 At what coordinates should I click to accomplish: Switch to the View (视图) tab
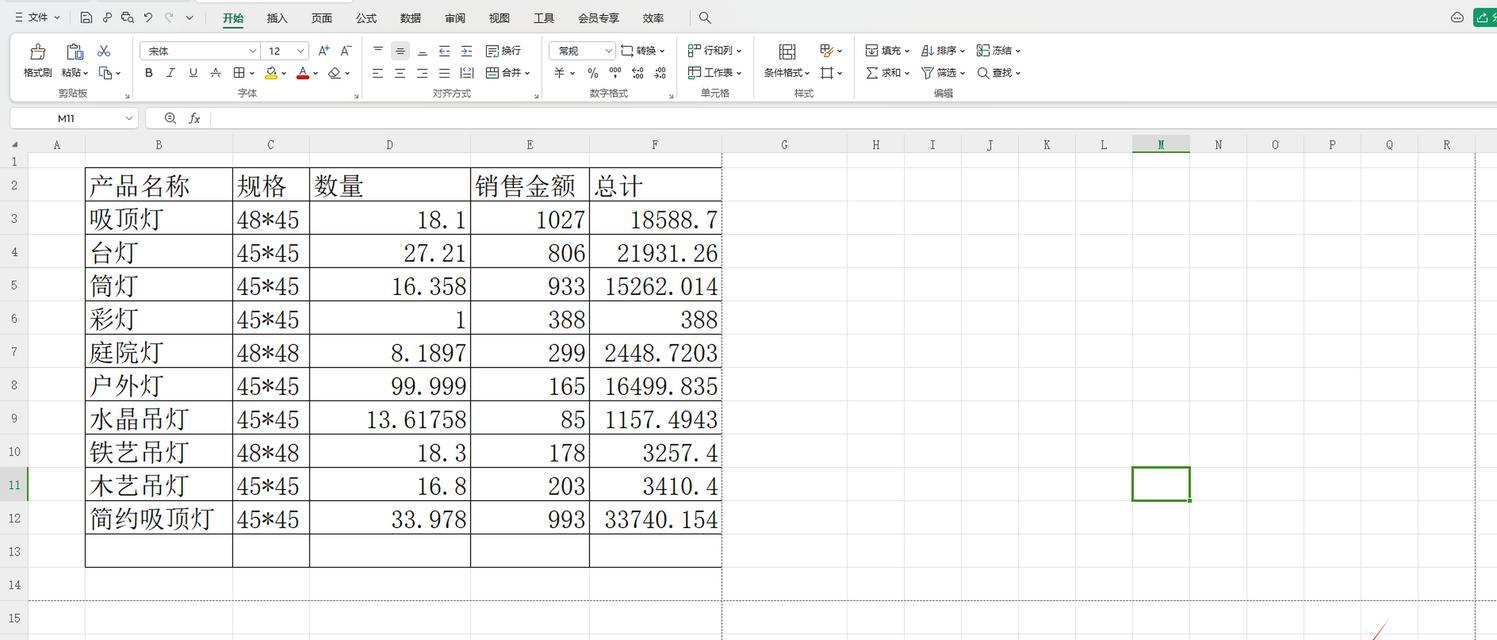499,18
